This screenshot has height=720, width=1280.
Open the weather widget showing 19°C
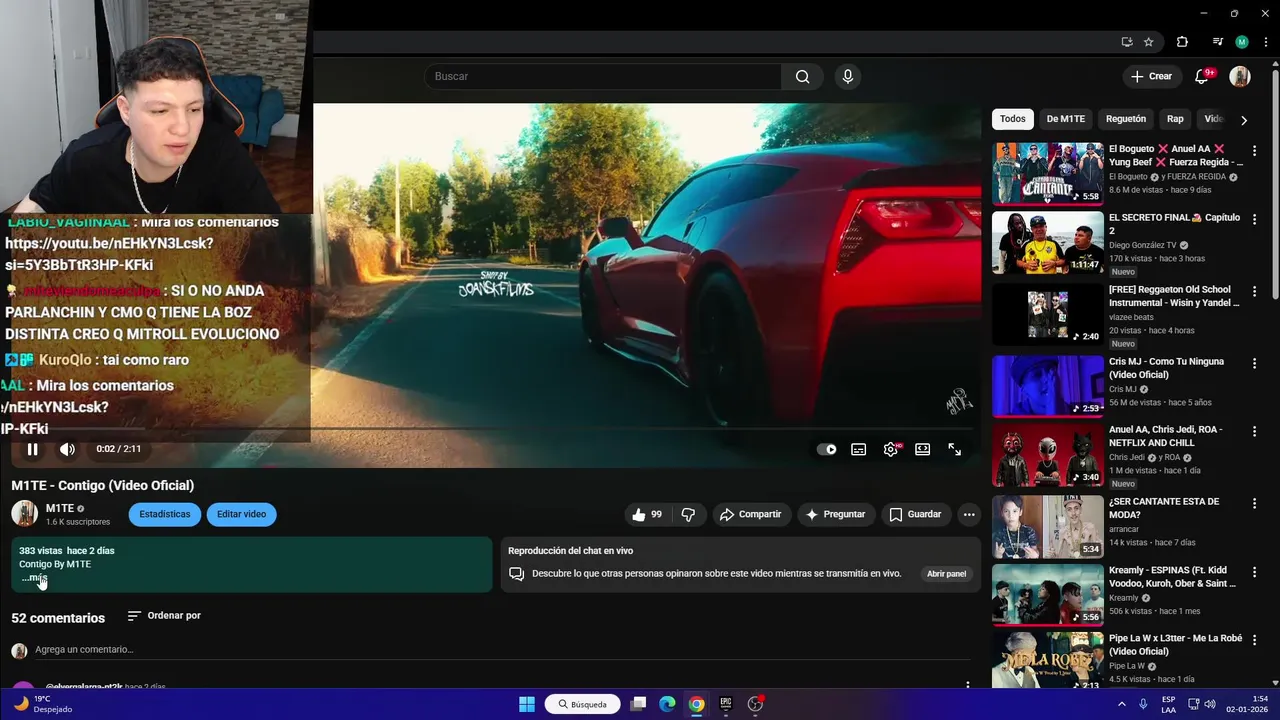(42, 704)
